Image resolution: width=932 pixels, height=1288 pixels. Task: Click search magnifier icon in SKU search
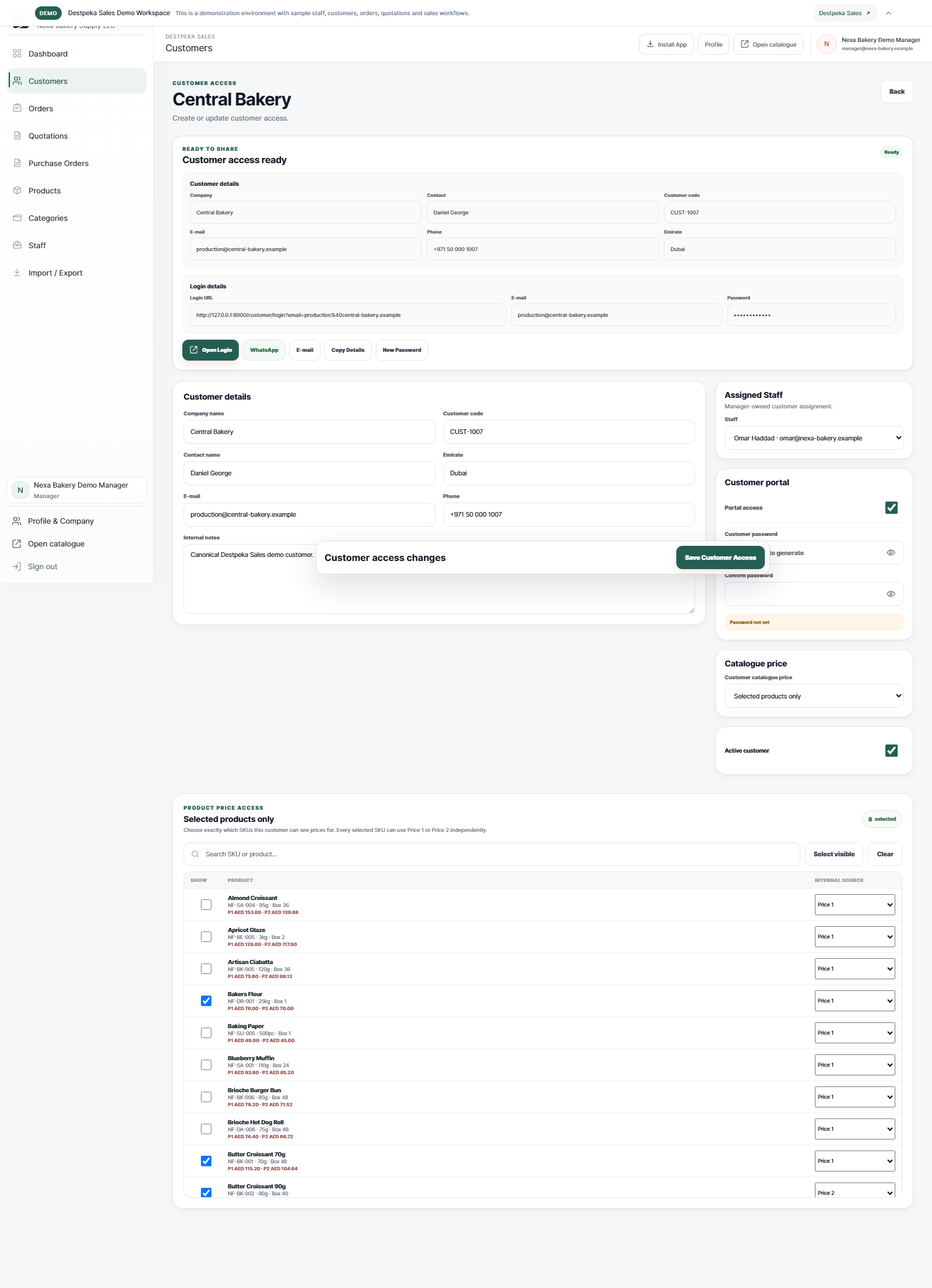tap(195, 854)
